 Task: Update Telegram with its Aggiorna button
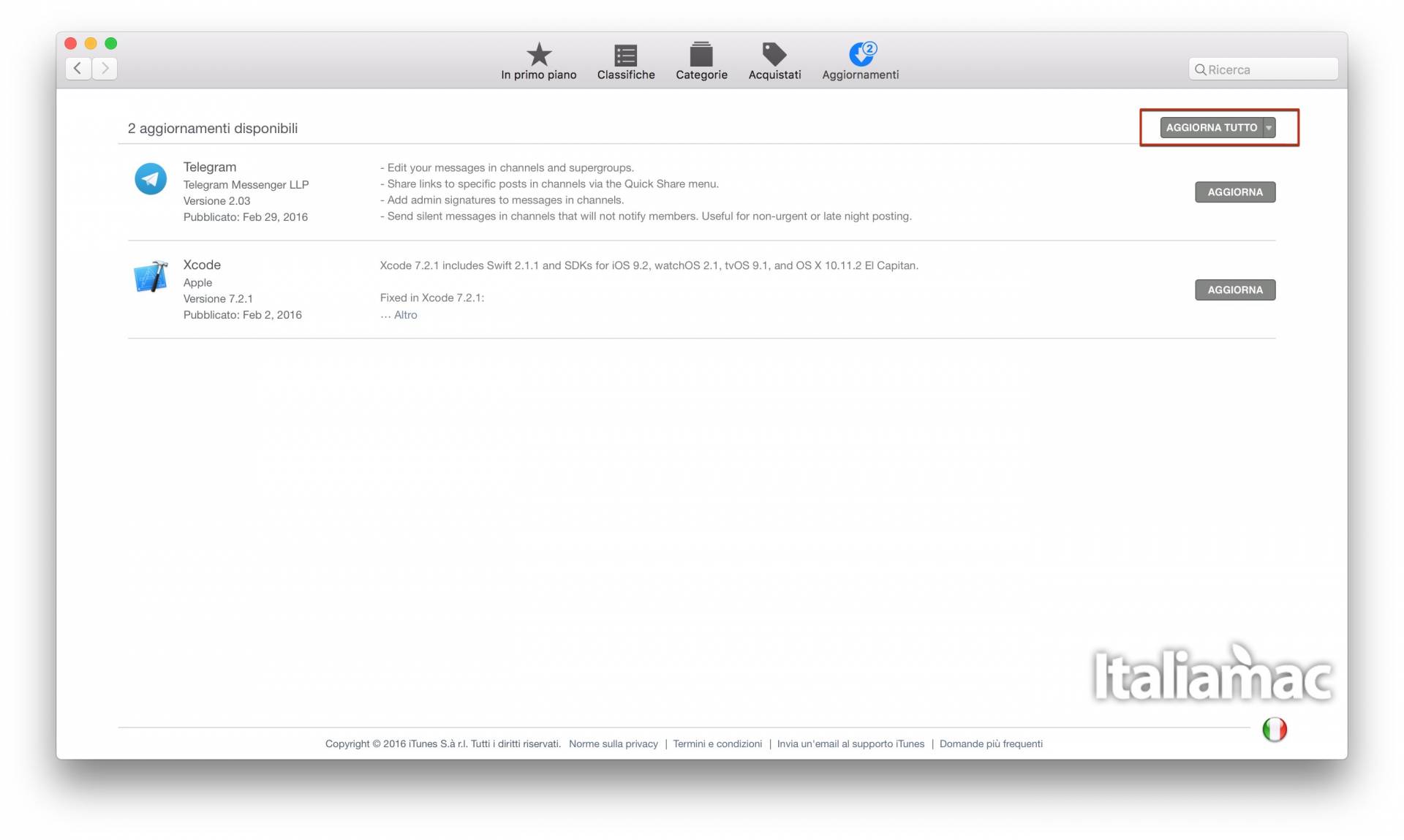coord(1235,192)
